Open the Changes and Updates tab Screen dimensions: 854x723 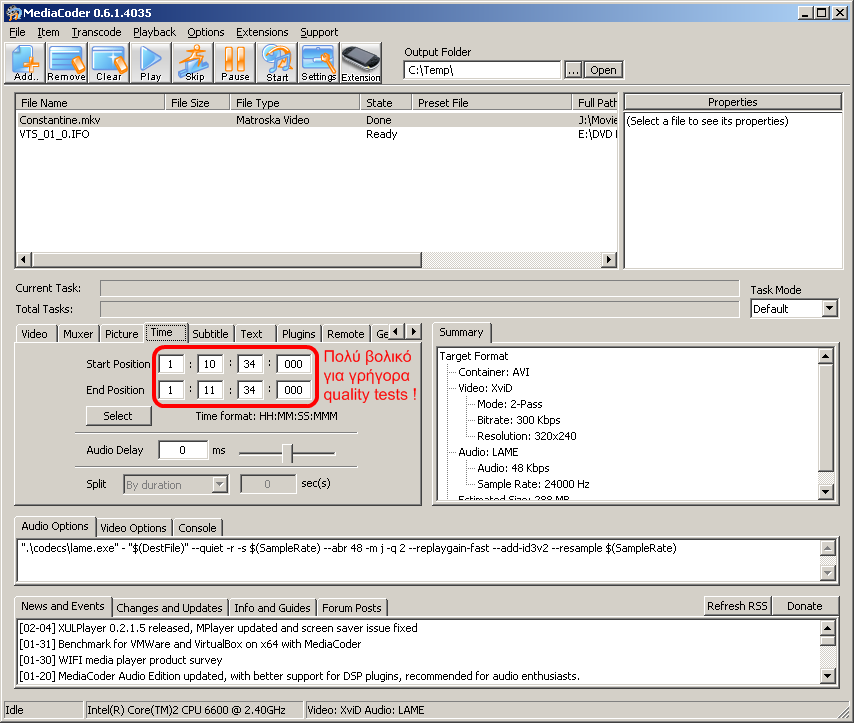169,608
